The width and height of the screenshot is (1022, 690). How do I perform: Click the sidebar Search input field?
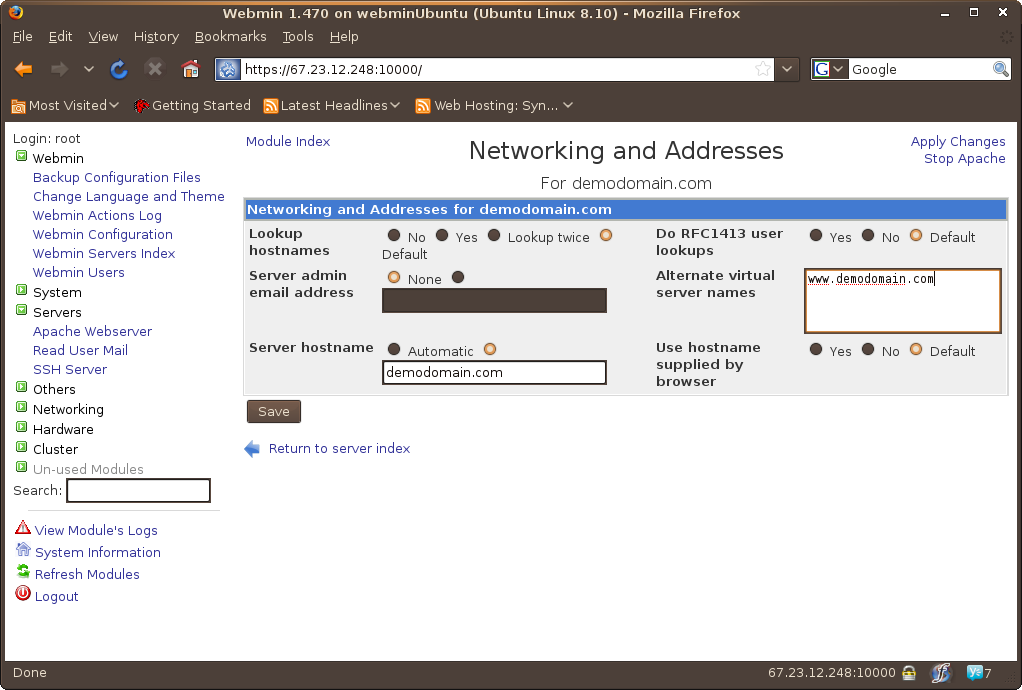(x=138, y=491)
